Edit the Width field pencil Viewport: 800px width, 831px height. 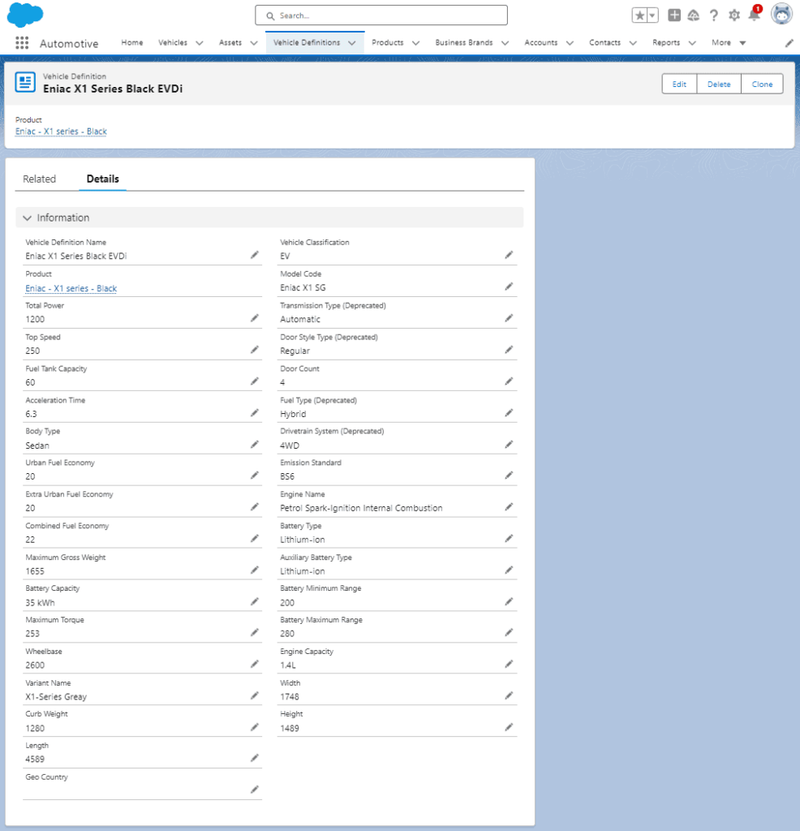(x=509, y=695)
